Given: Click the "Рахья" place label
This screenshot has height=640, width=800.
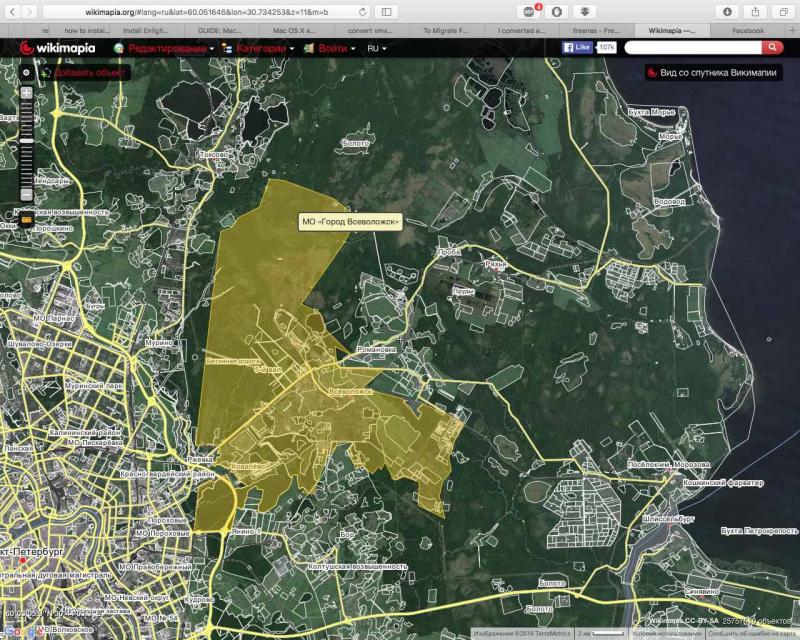Looking at the screenshot, I should [x=495, y=264].
